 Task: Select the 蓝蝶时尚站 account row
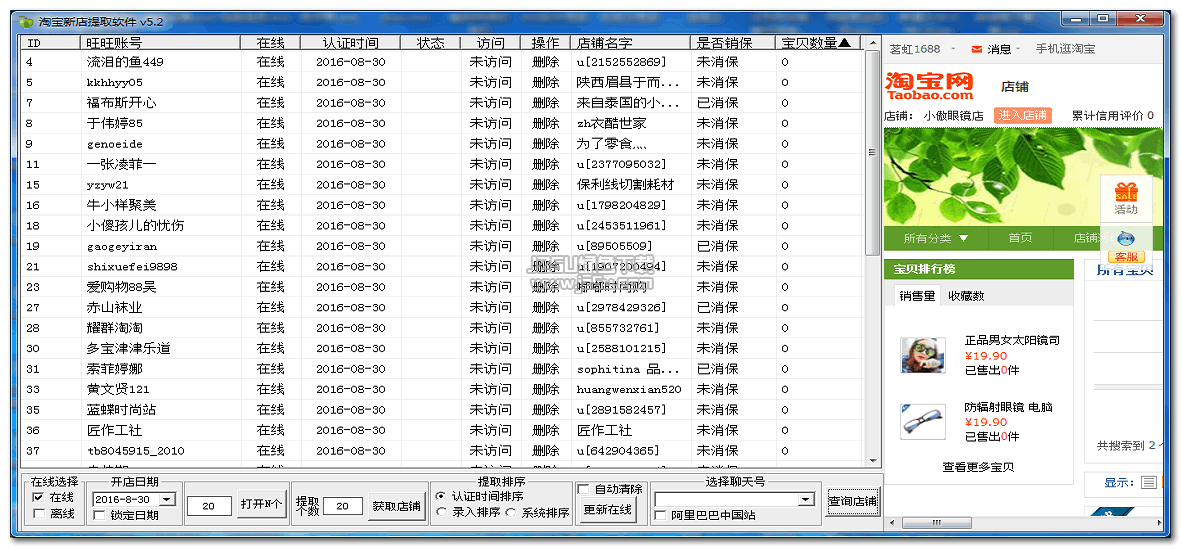[x=442, y=409]
